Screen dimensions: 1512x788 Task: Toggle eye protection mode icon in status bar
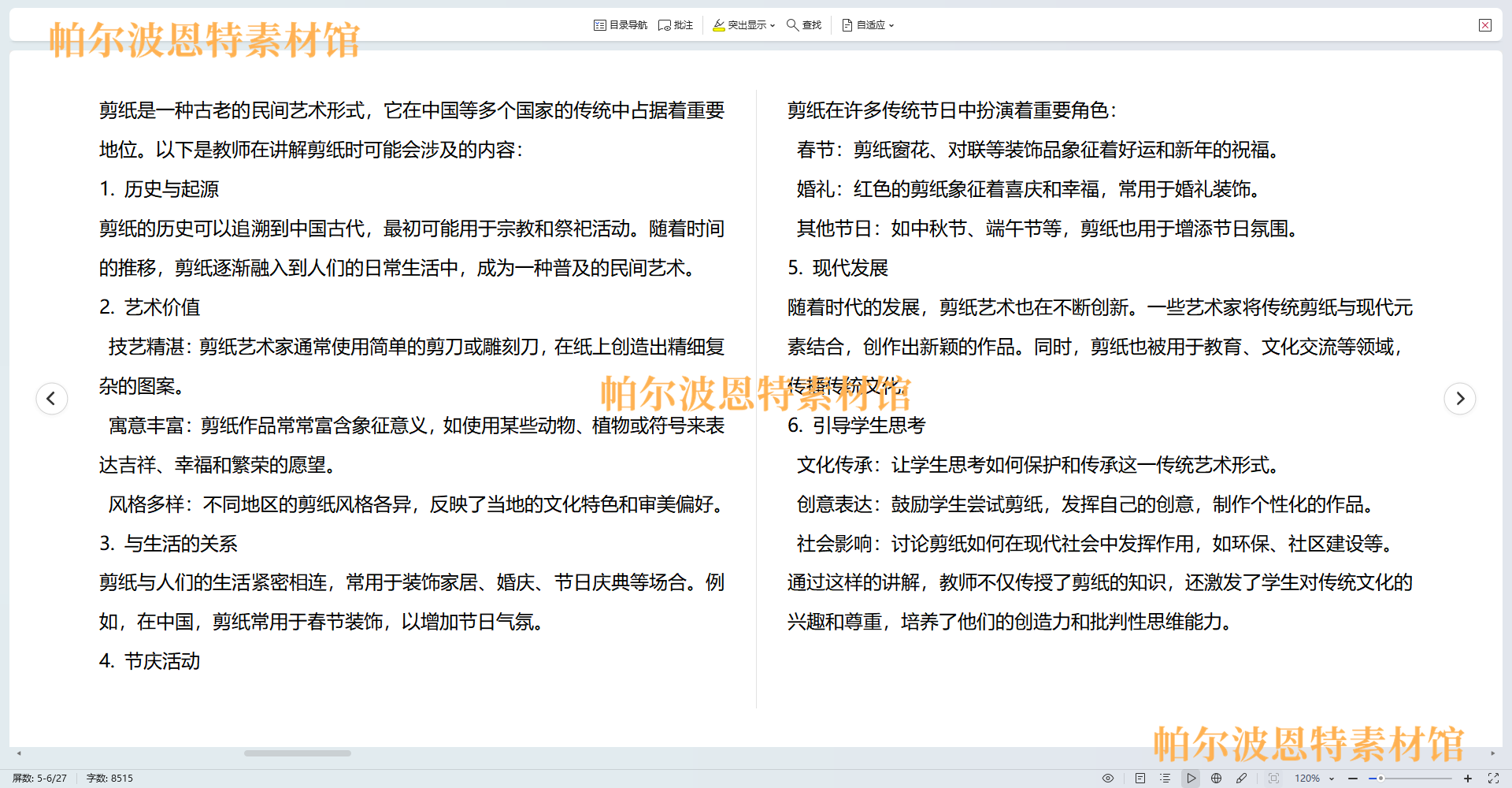click(1108, 778)
